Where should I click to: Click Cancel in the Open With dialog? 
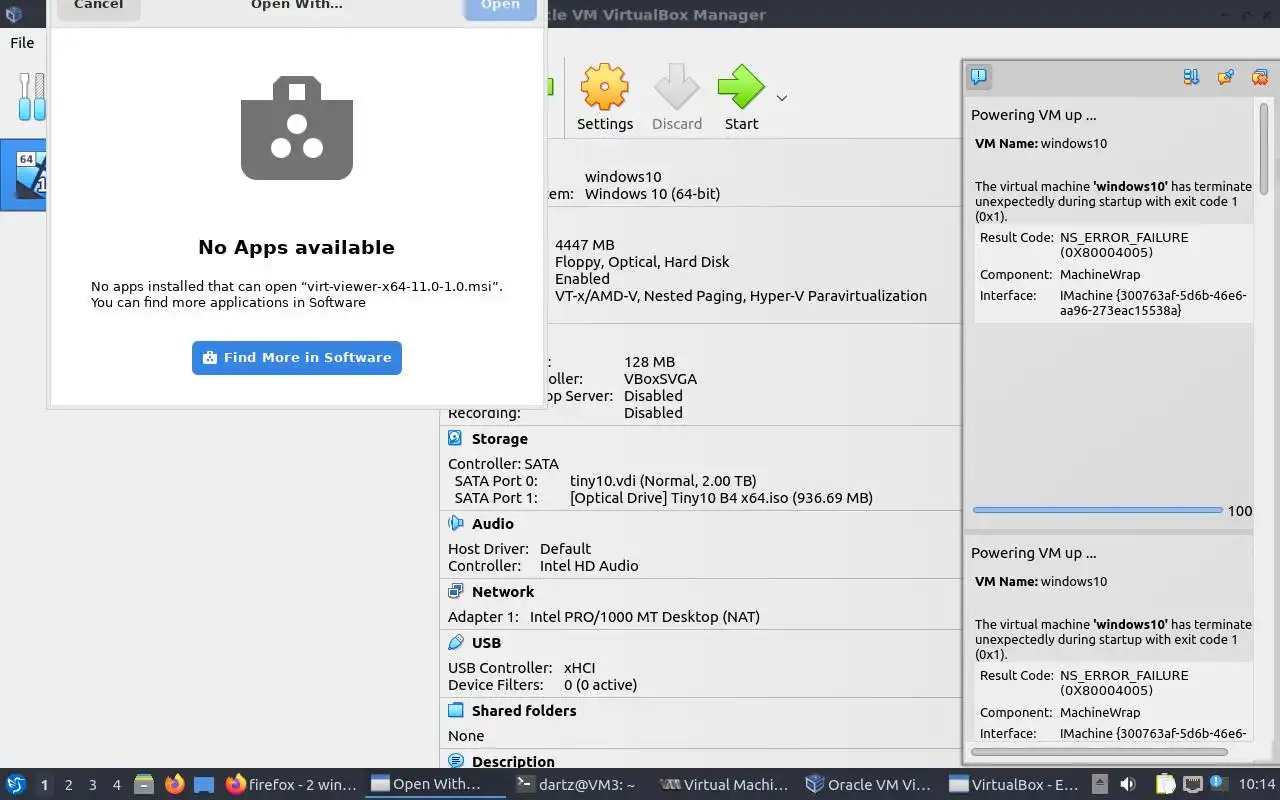(x=99, y=6)
